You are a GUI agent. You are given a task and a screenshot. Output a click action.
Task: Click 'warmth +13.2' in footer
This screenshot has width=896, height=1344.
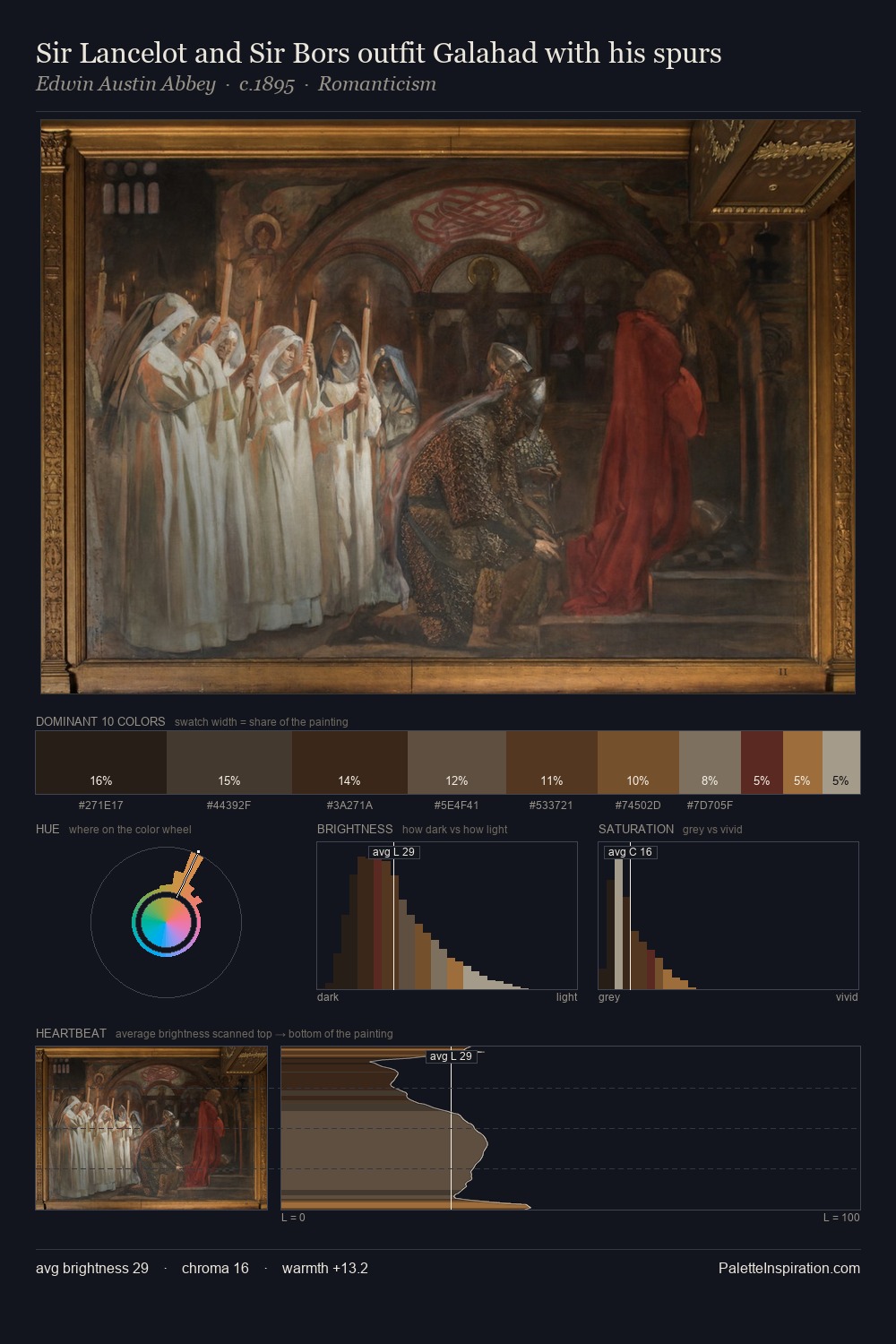coord(325,1268)
